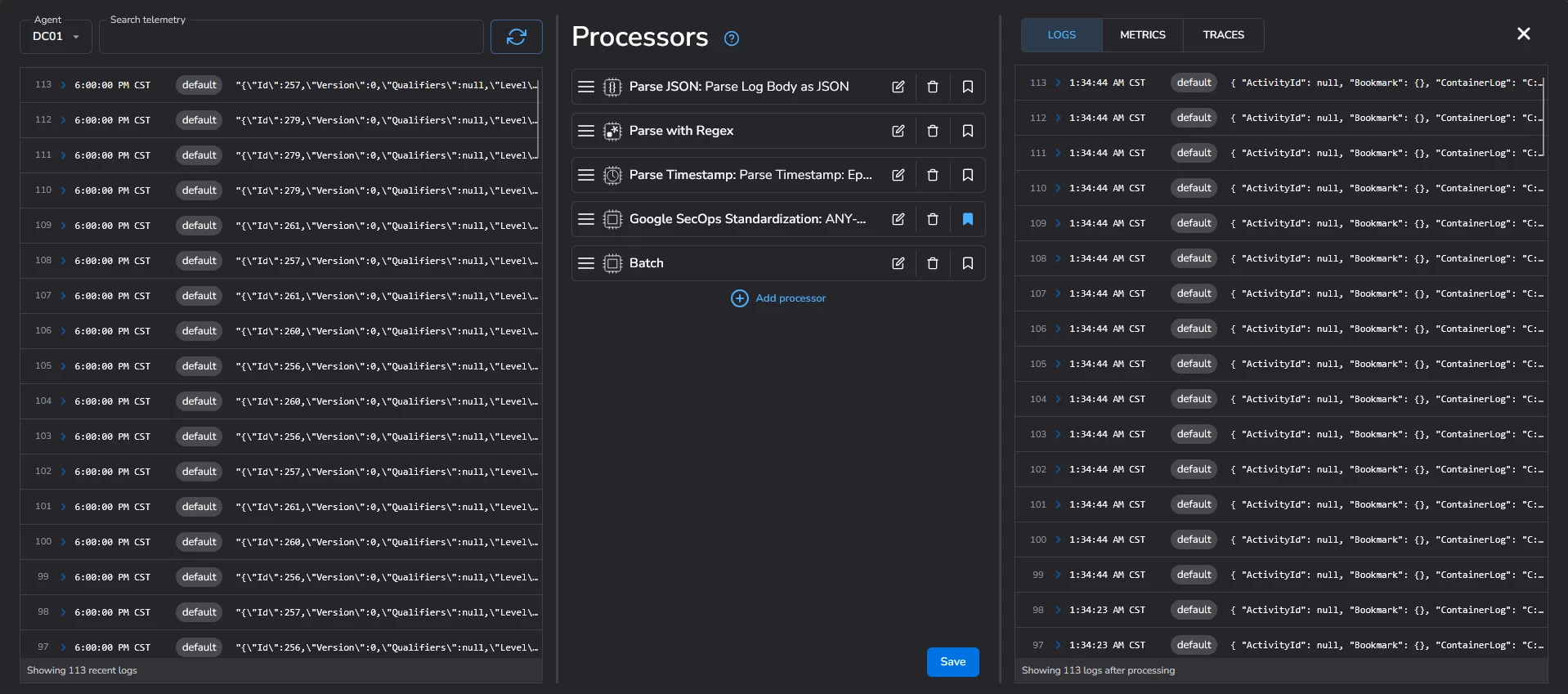
Task: Delete the Parse with Regex processor
Action: (x=933, y=131)
